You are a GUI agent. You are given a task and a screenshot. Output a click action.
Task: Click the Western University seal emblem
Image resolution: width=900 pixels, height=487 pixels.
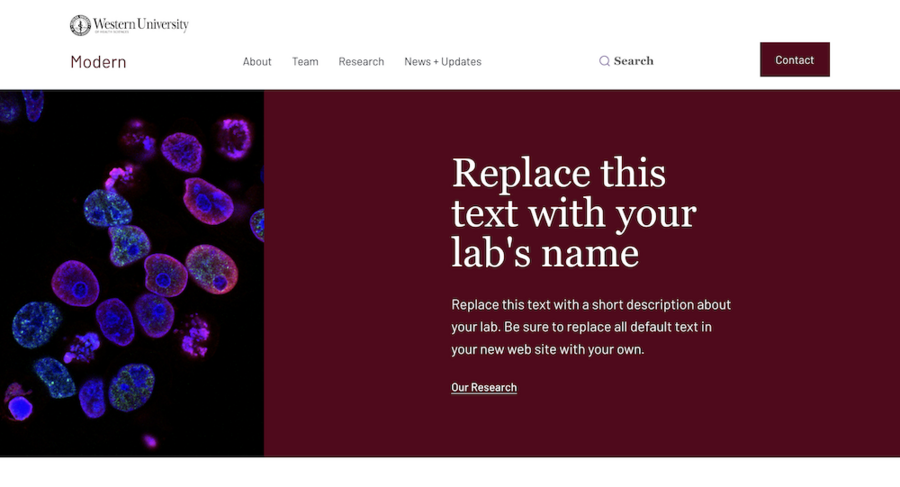click(x=80, y=25)
